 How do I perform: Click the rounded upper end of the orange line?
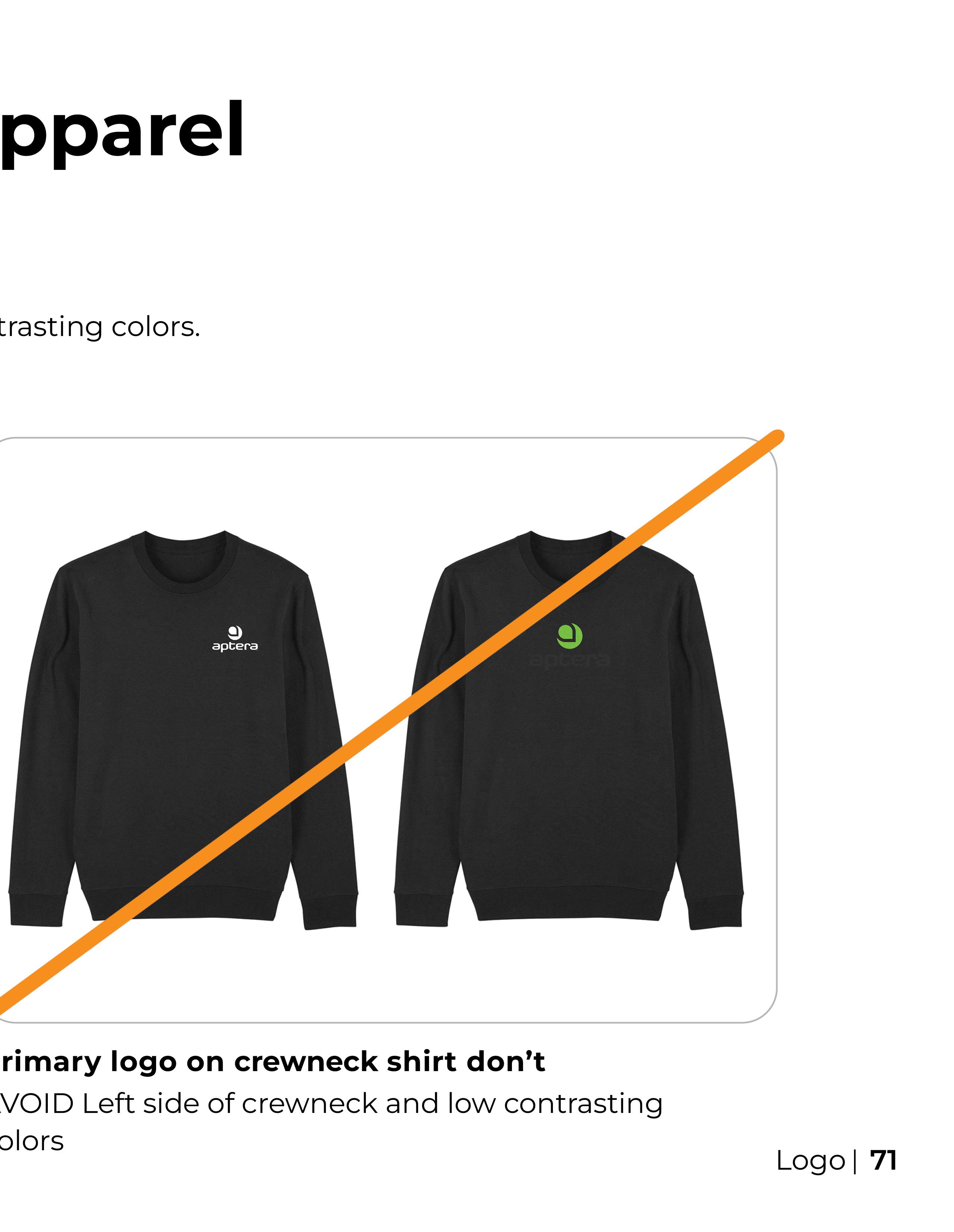coord(777,437)
